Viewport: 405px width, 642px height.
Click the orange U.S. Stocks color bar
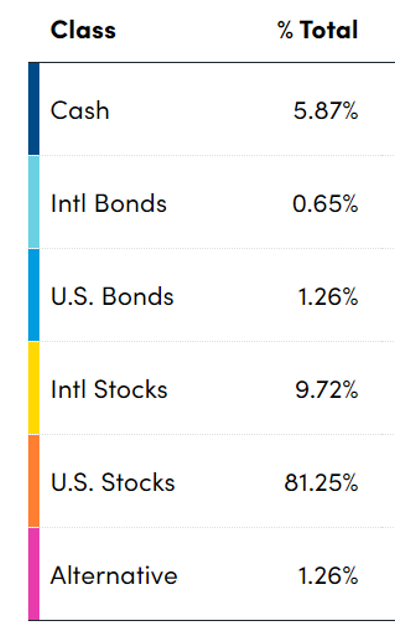(34, 481)
